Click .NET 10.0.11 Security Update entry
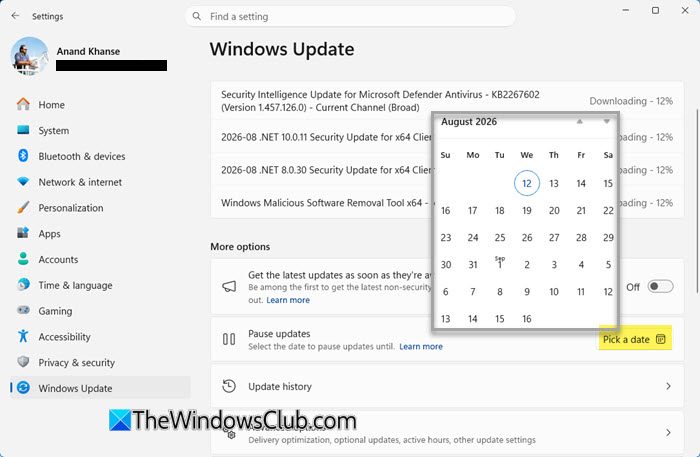700x457 pixels. (x=326, y=137)
